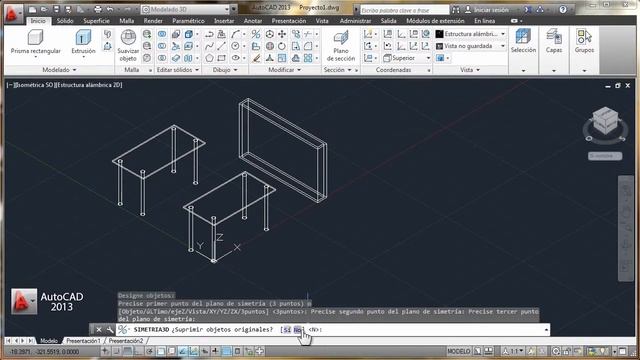Select the Spline tool in Dibujo panel
The height and width of the screenshot is (360, 640).
pos(209,46)
